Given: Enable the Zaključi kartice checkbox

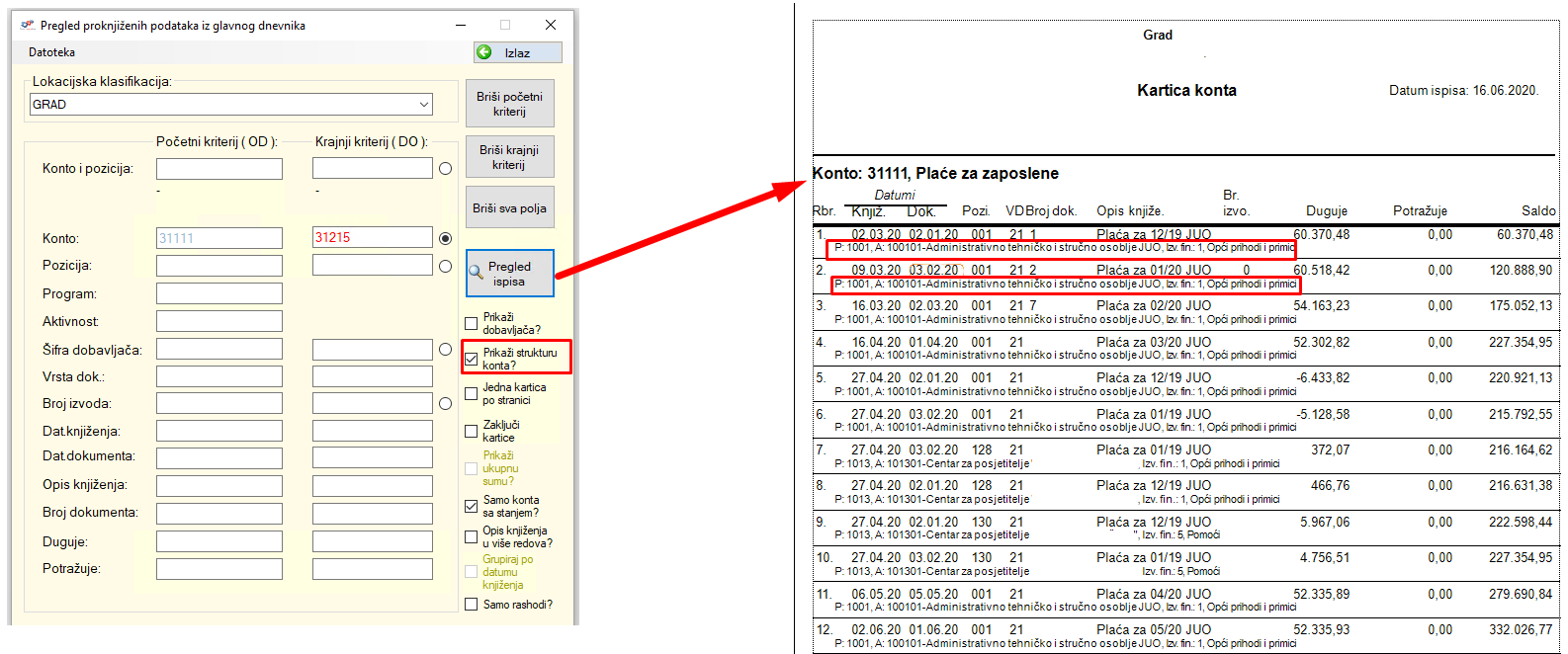Looking at the screenshot, I should (x=472, y=431).
